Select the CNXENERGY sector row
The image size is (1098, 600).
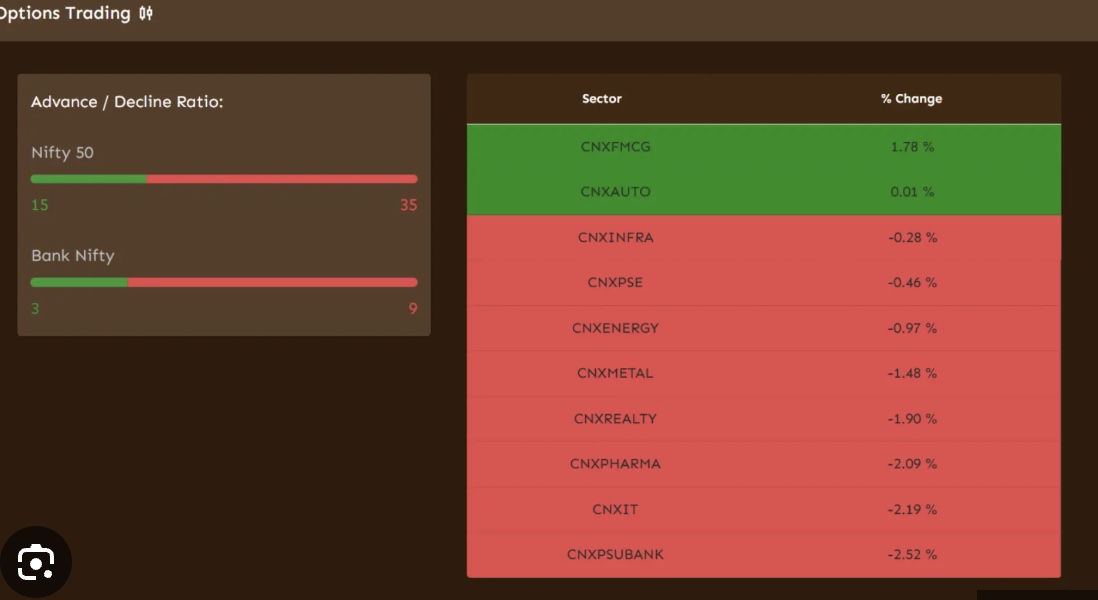click(615, 328)
